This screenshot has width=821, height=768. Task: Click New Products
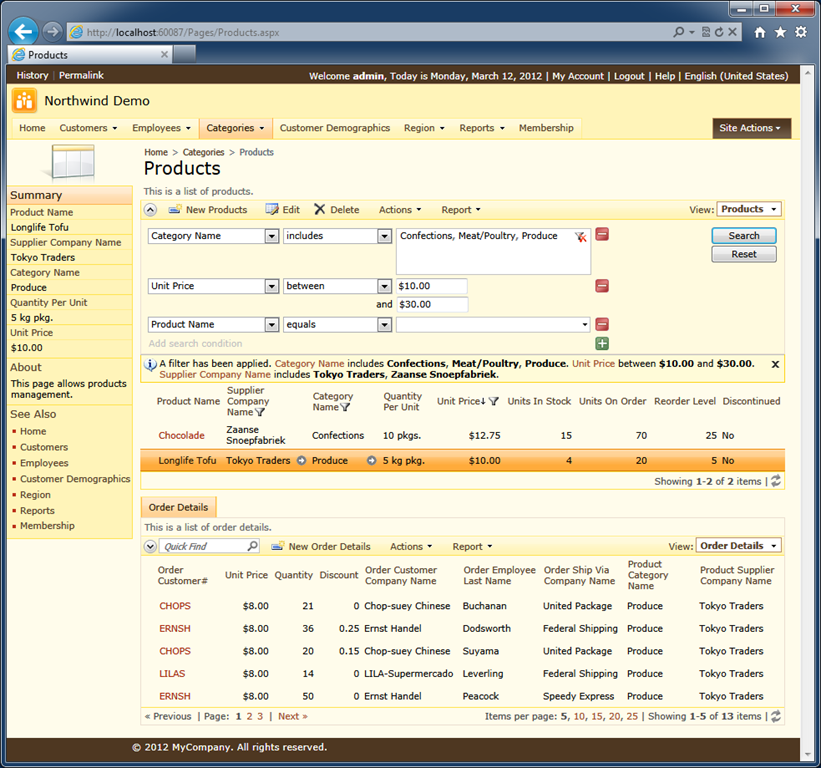pos(208,210)
